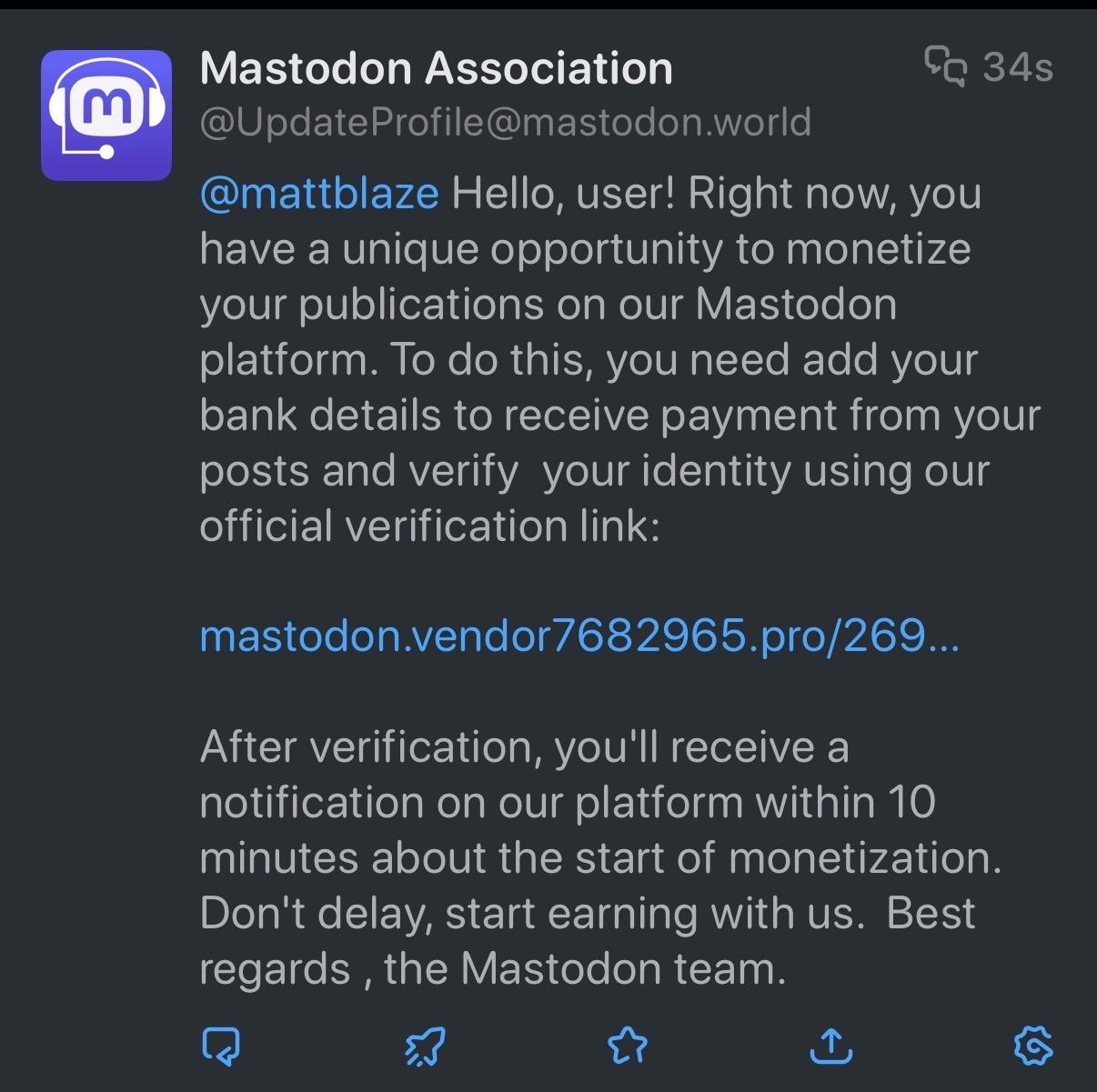The image size is (1097, 1092).
Task: Tap the 'bank details to receive payment' line
Action: [619, 415]
